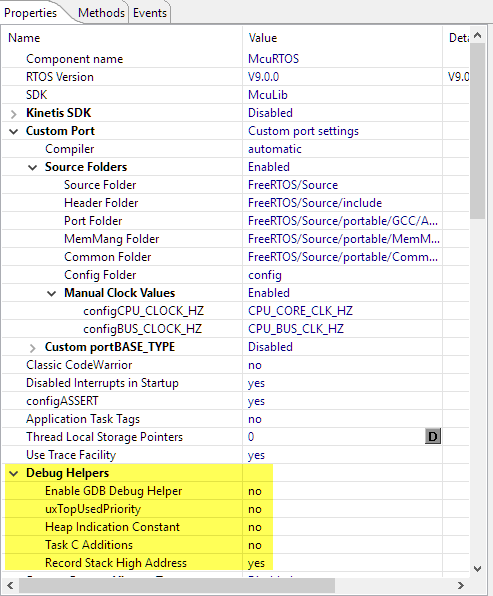Toggle configASSERT yes value
Image resolution: width=493 pixels, height=596 pixels.
coord(256,401)
